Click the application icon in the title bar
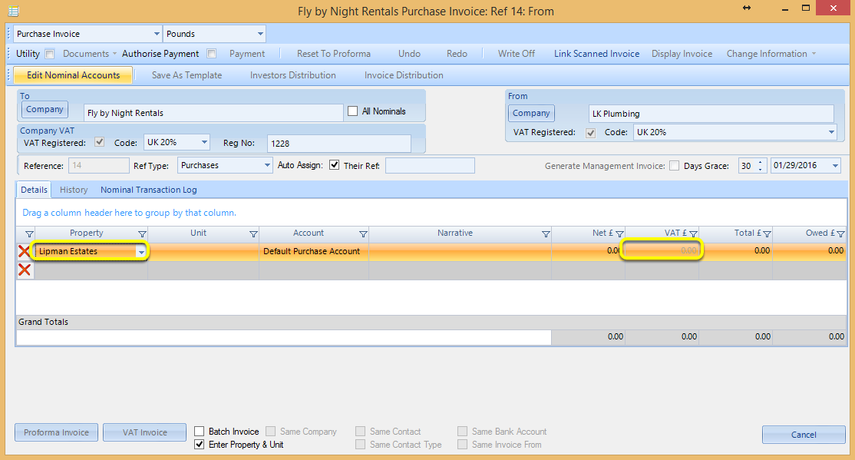The height and width of the screenshot is (460, 855). [x=14, y=10]
